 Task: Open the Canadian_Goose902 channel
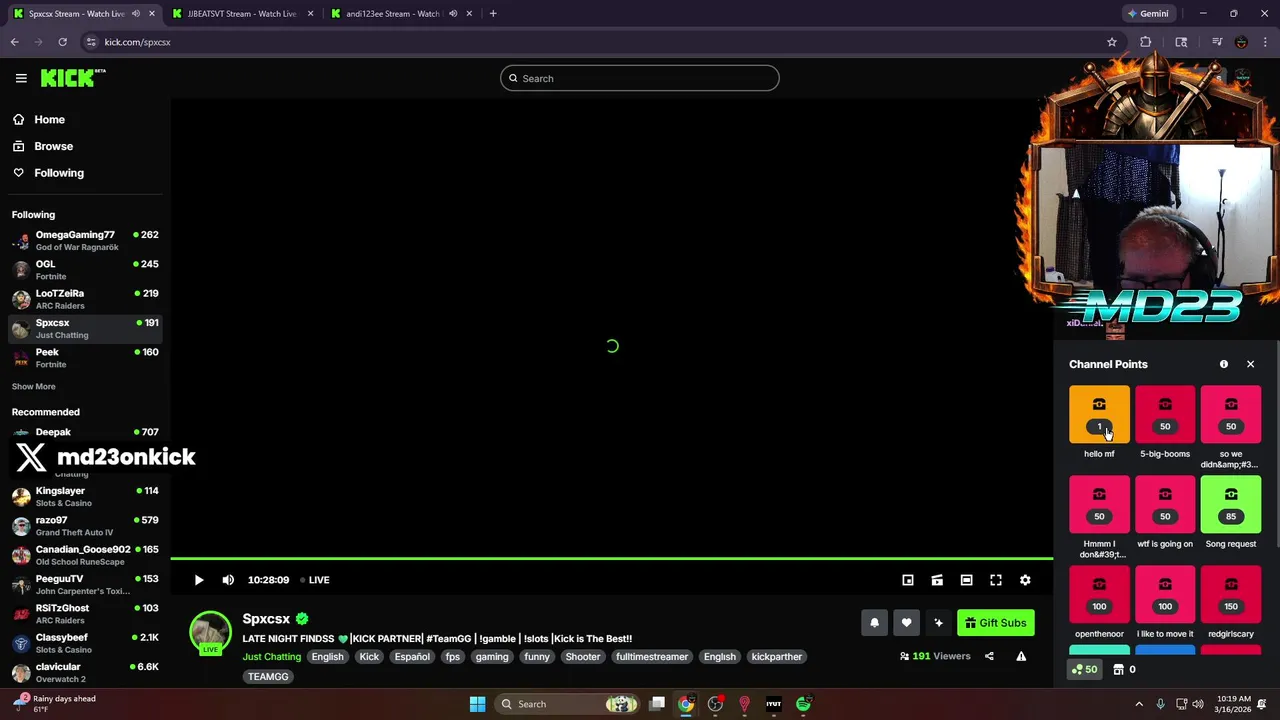click(x=85, y=555)
